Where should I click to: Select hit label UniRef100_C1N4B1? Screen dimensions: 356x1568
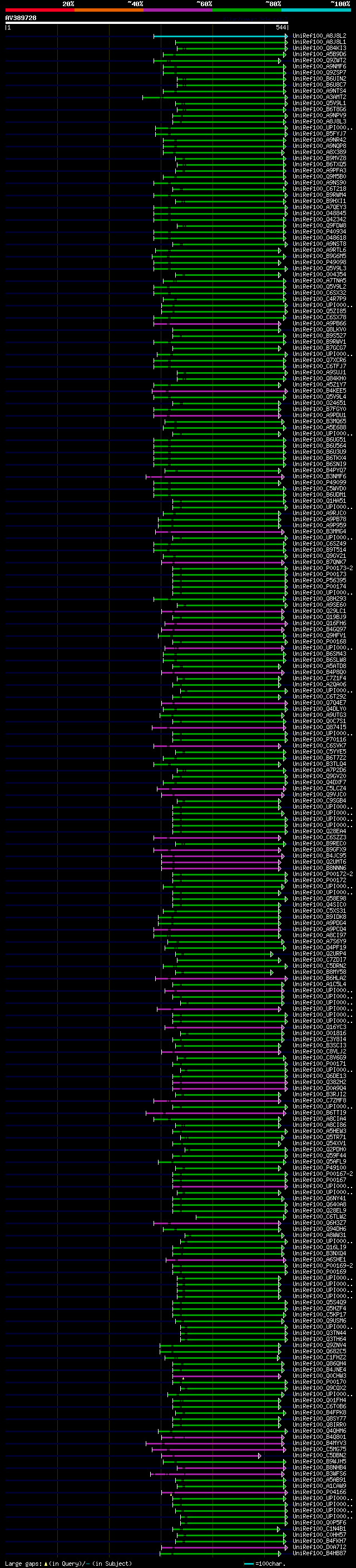[319, 1528]
